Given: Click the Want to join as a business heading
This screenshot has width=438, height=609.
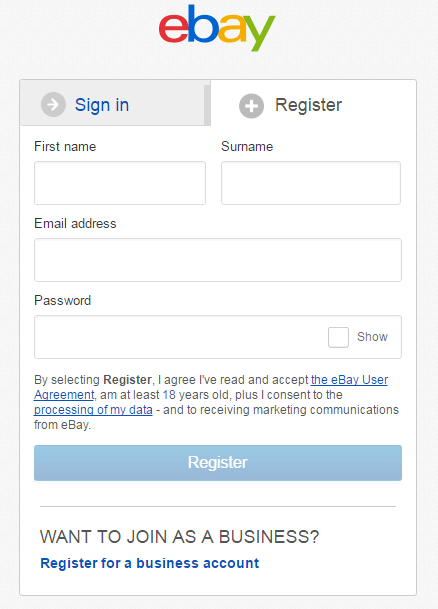Looking at the screenshot, I should click(179, 537).
